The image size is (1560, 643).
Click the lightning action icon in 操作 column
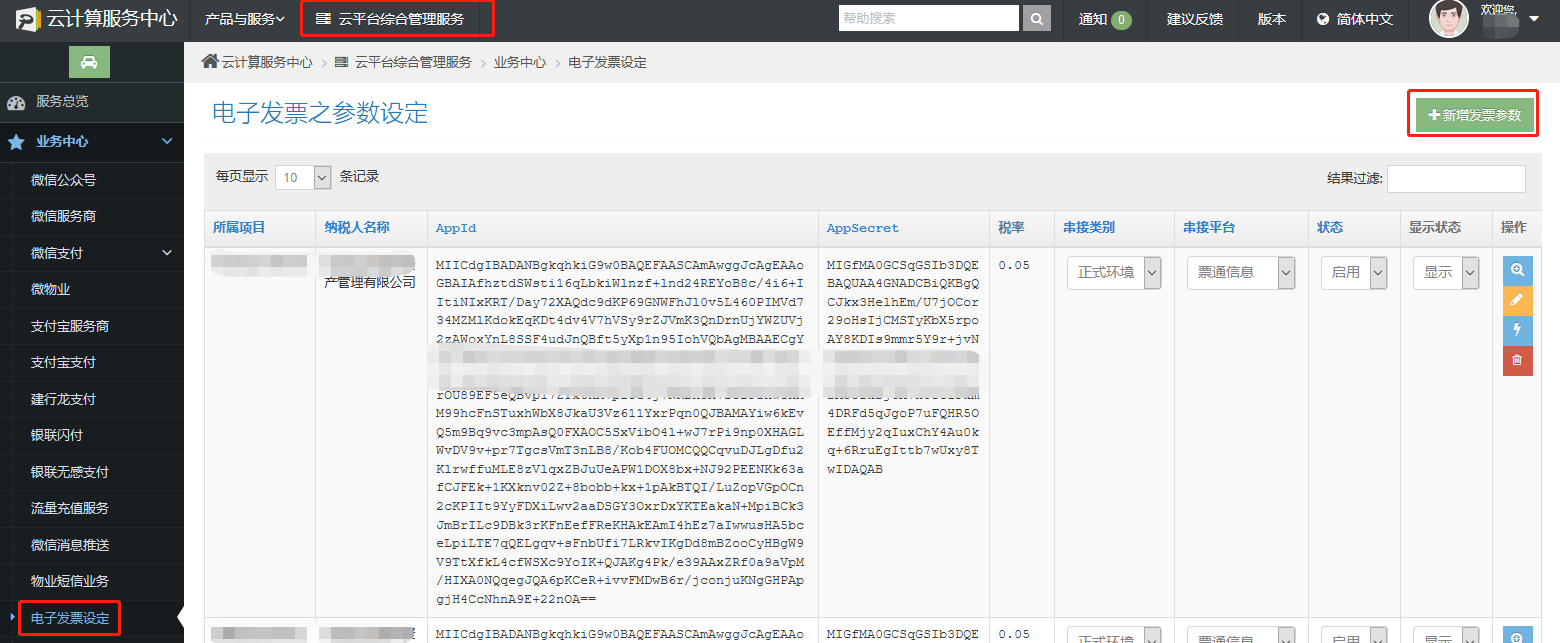[1517, 330]
